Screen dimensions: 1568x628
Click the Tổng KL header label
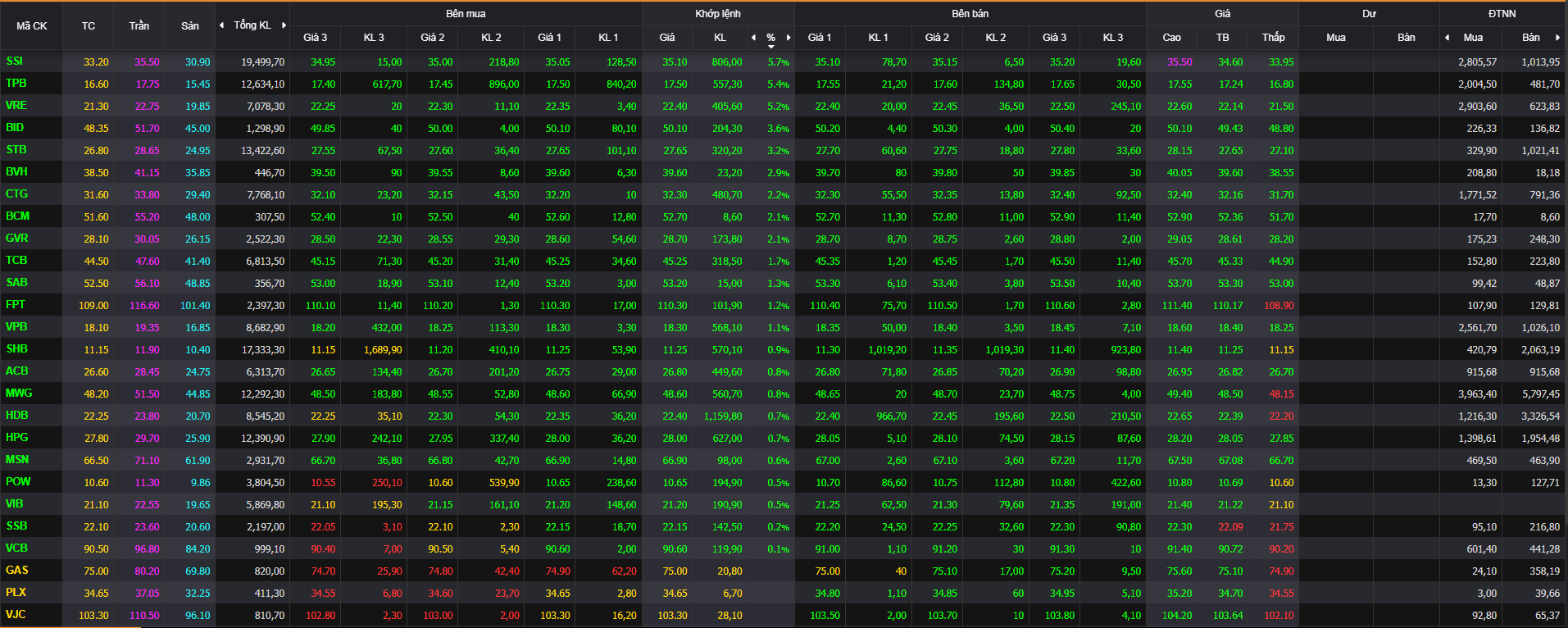click(252, 25)
